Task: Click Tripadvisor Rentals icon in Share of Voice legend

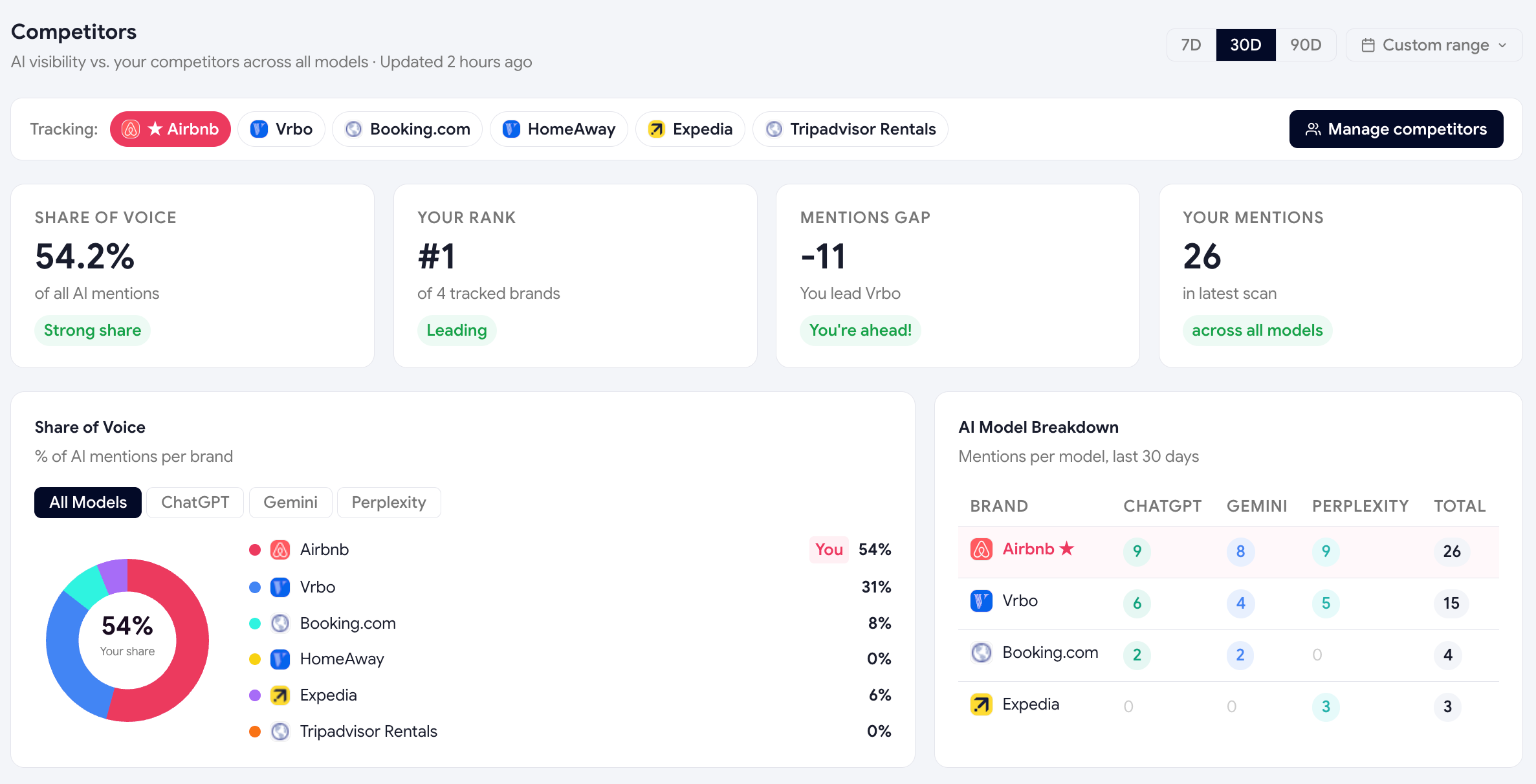Action: click(280, 732)
